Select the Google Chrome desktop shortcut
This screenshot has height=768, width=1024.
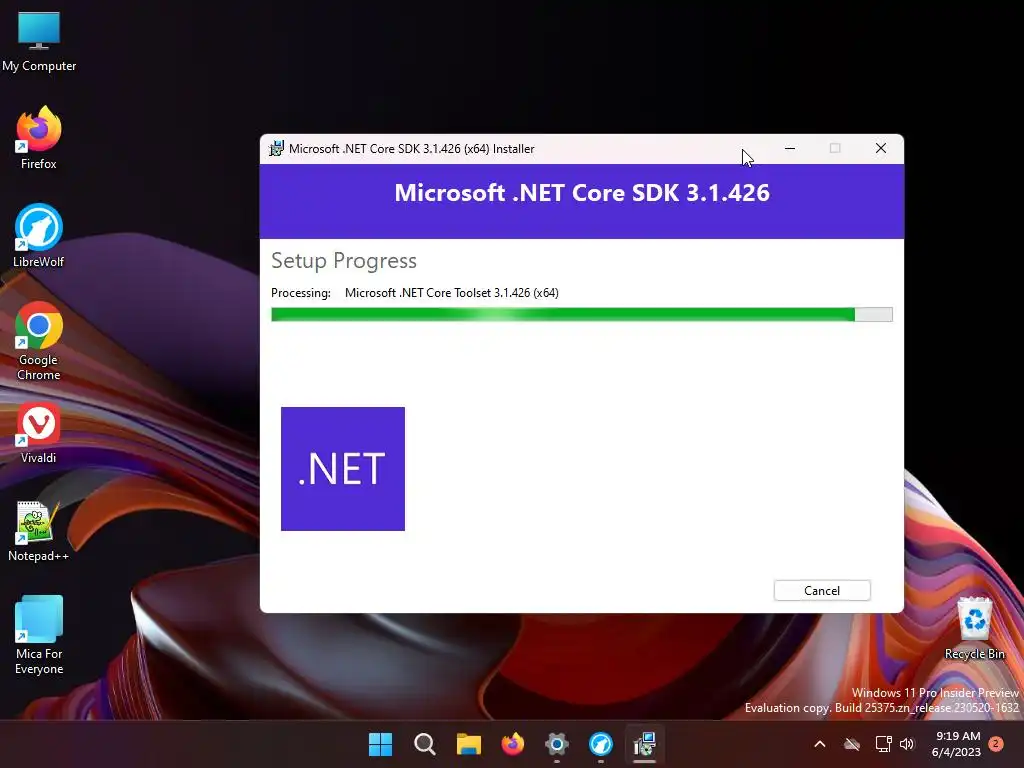(x=39, y=341)
